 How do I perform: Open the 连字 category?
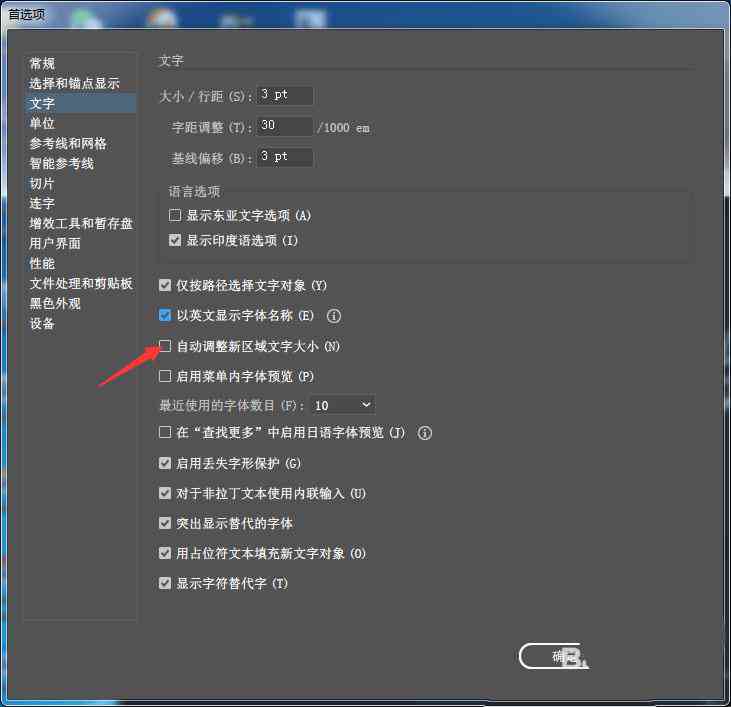pyautogui.click(x=42, y=204)
